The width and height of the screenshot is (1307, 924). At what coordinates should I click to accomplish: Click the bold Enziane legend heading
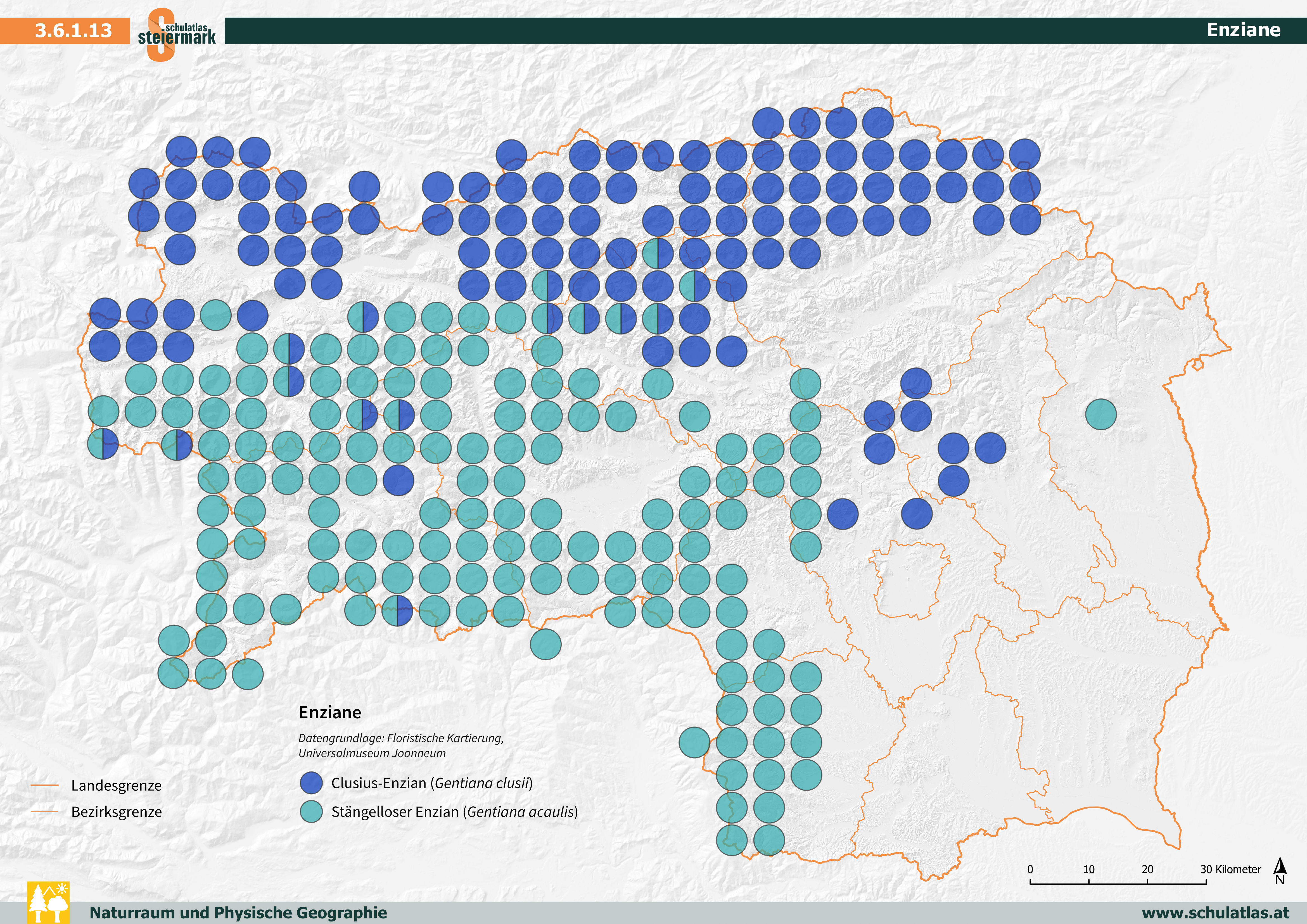[x=329, y=712]
